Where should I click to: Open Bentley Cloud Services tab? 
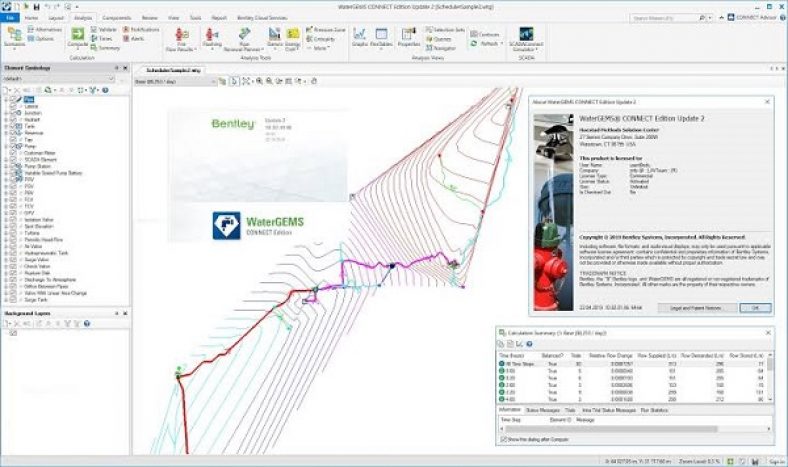click(x=262, y=18)
